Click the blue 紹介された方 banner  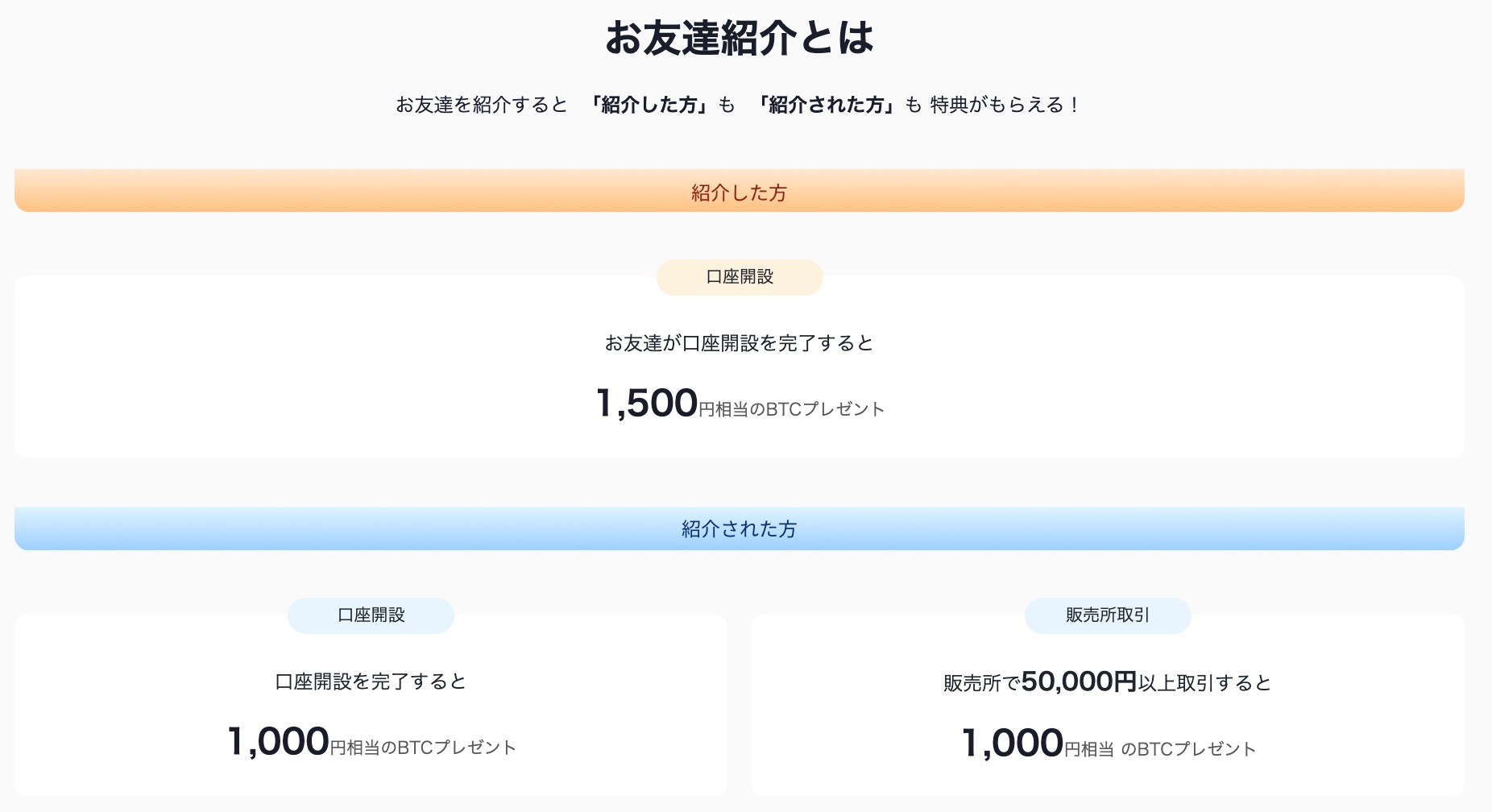739,529
